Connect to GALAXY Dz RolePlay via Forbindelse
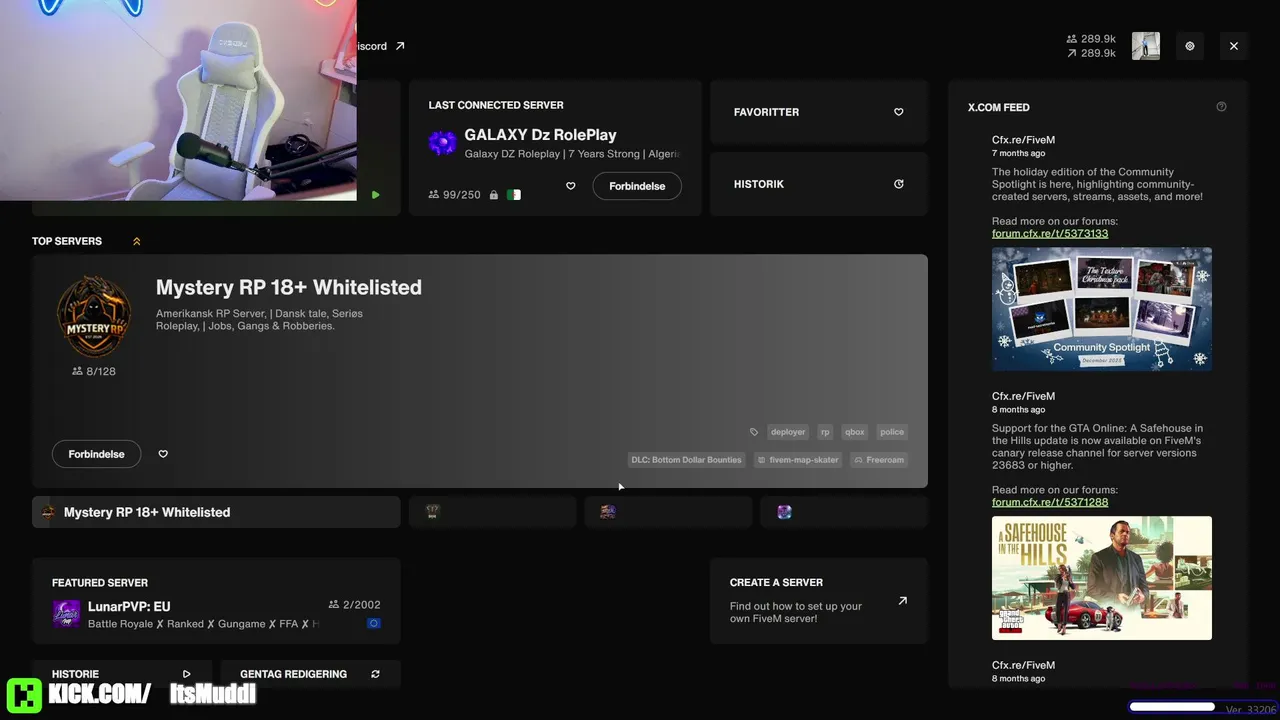The width and height of the screenshot is (1280, 720). coord(637,186)
